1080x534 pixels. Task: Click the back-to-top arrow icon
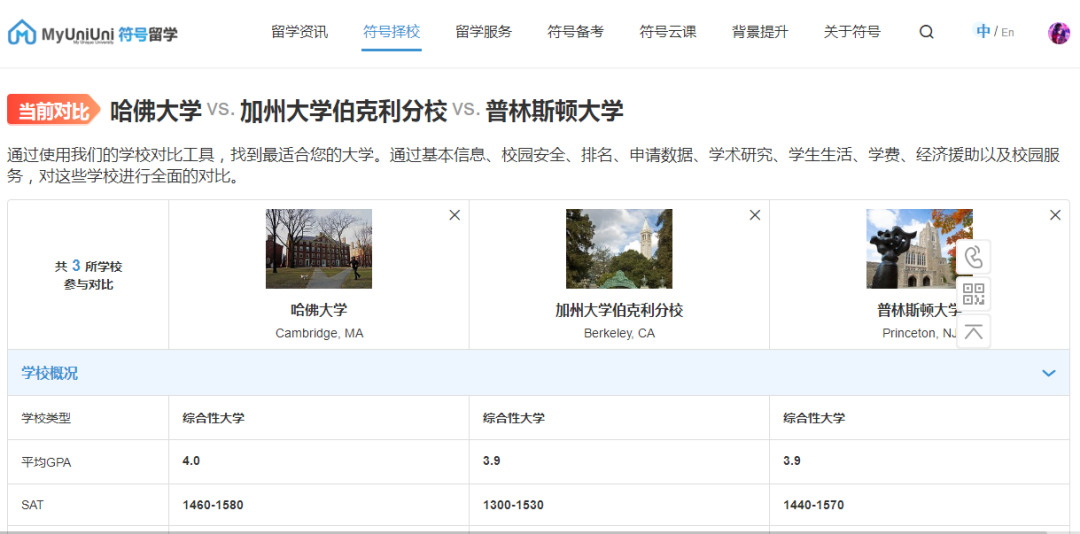[x=973, y=331]
